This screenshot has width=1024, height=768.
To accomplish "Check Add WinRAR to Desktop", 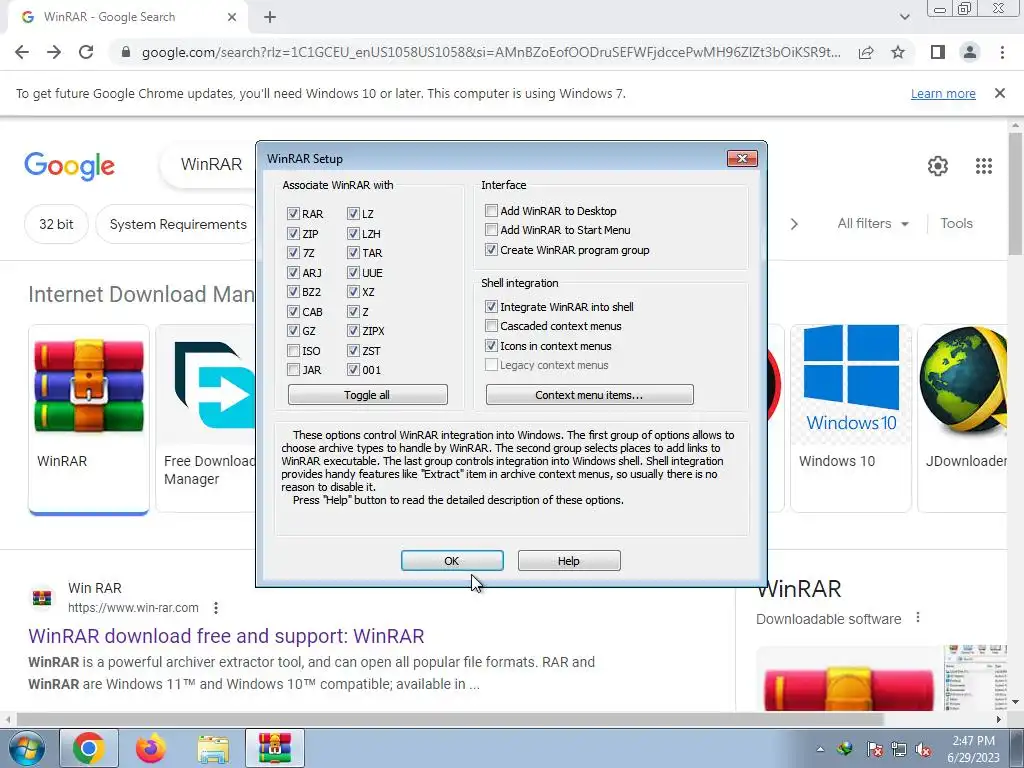I will click(491, 210).
